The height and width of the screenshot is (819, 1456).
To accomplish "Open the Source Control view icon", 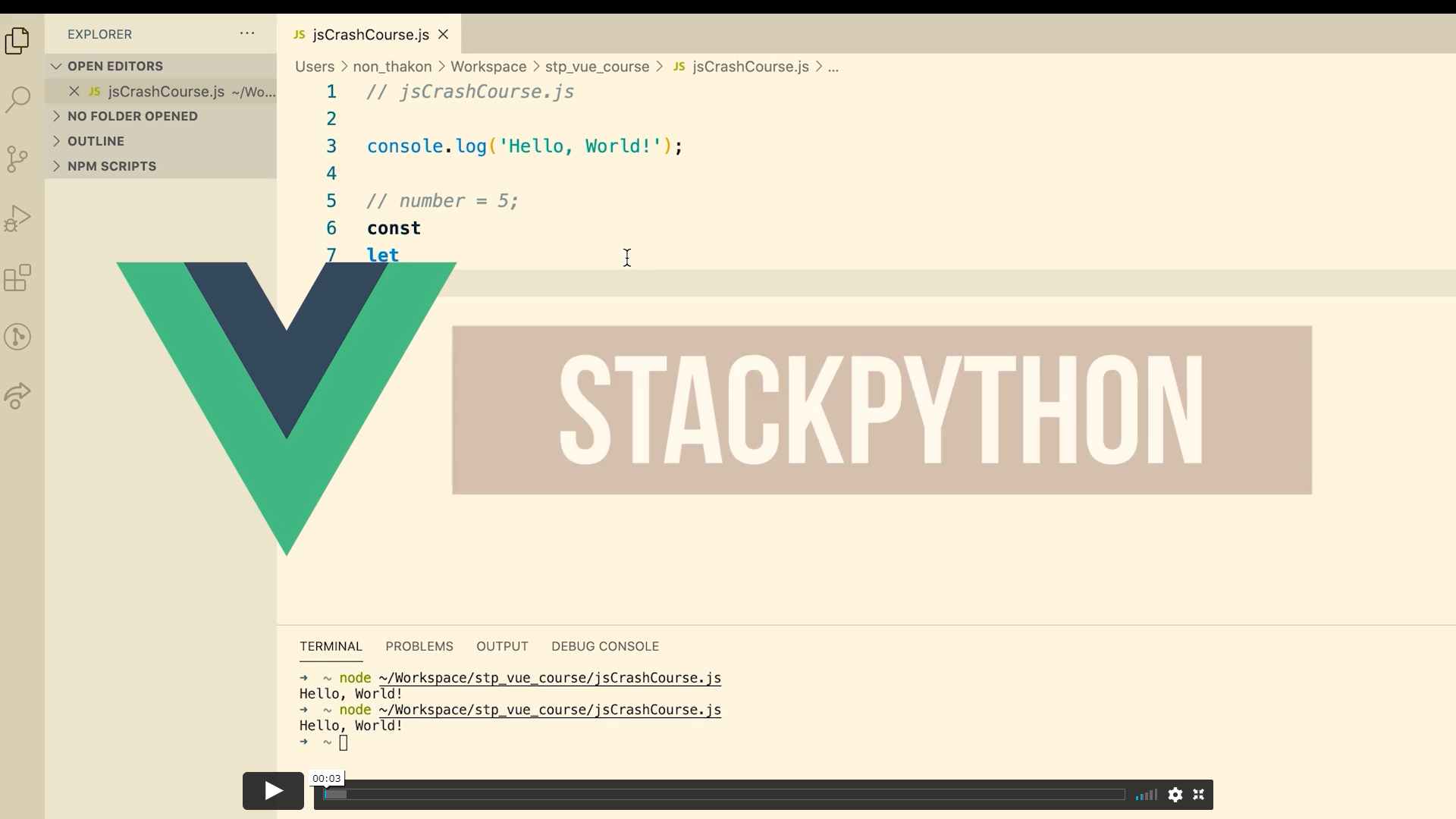I will (x=17, y=158).
